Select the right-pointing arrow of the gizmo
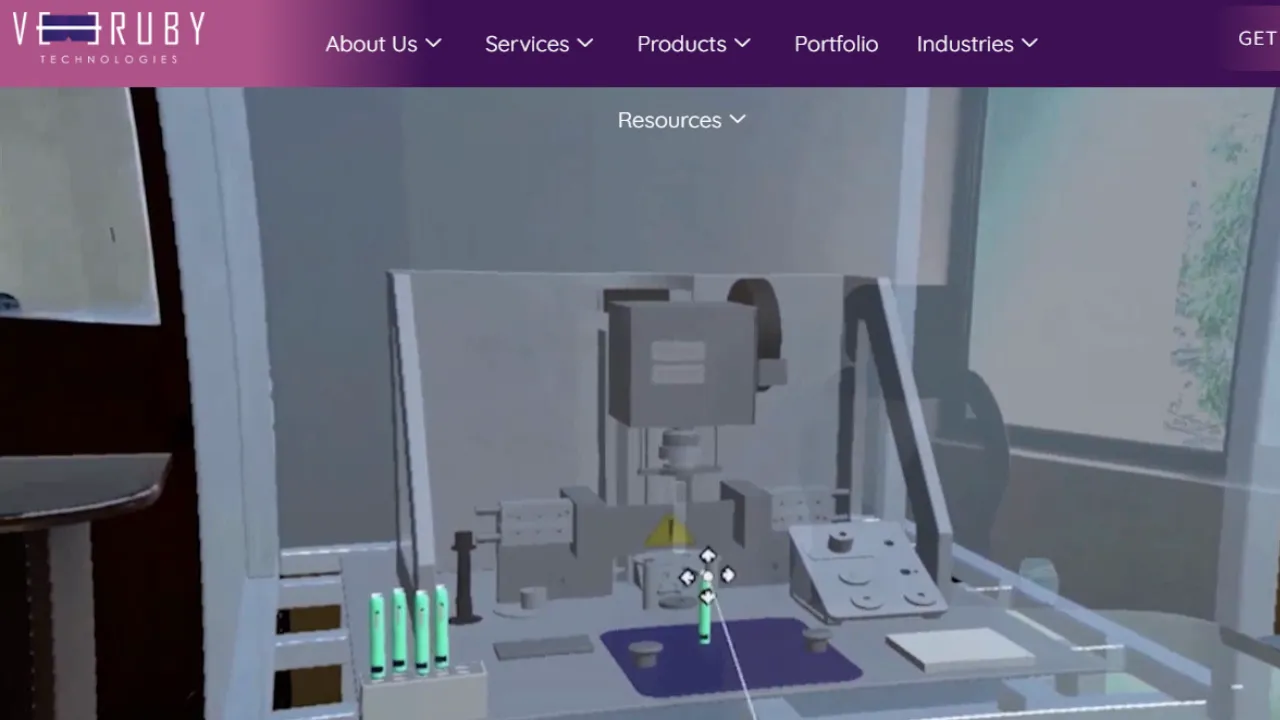 (x=728, y=575)
